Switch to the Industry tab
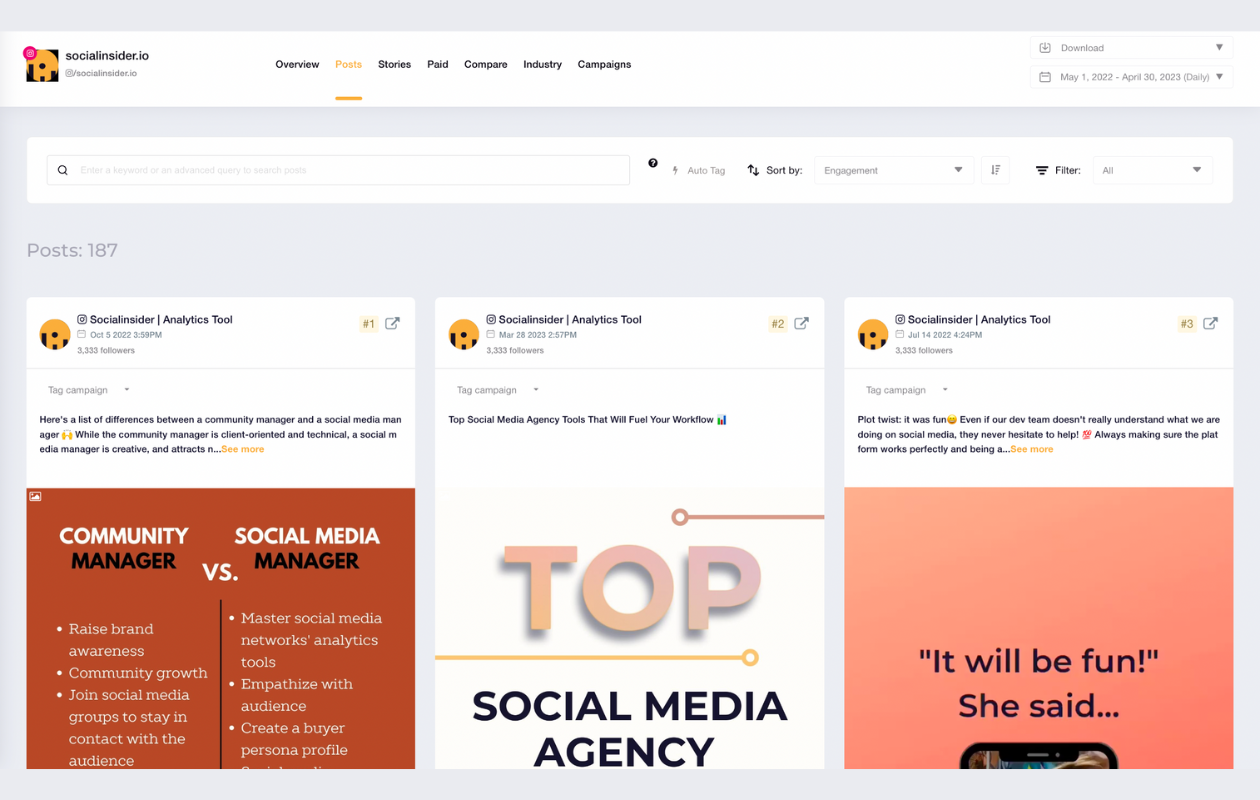Image resolution: width=1260 pixels, height=800 pixels. point(542,64)
